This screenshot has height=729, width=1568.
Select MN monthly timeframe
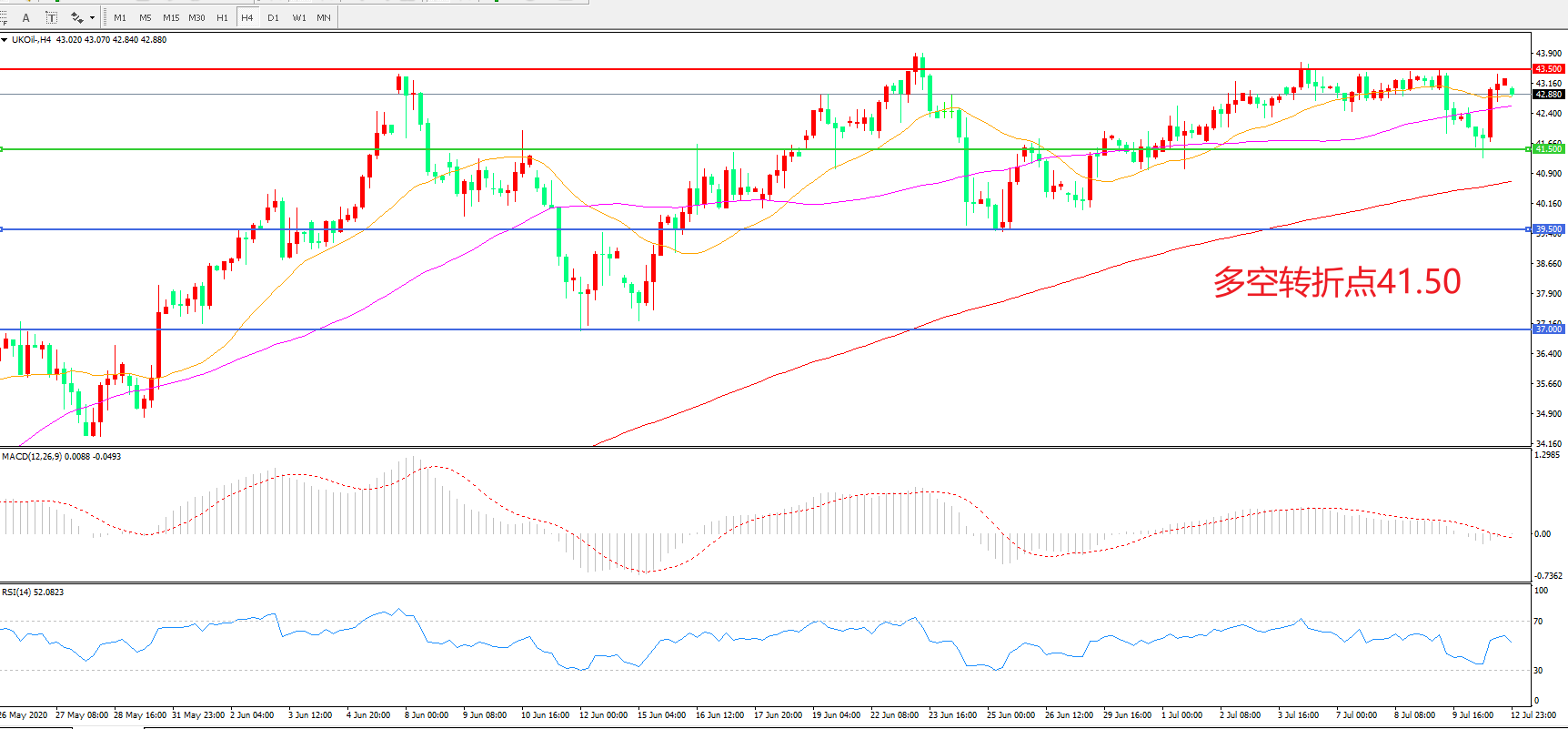324,17
